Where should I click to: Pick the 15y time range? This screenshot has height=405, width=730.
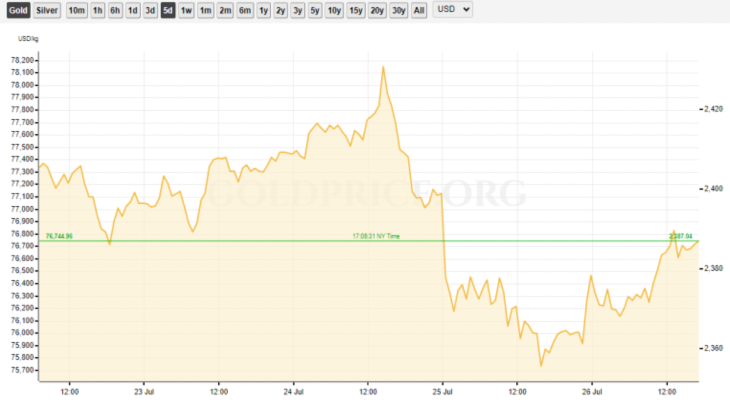point(356,10)
